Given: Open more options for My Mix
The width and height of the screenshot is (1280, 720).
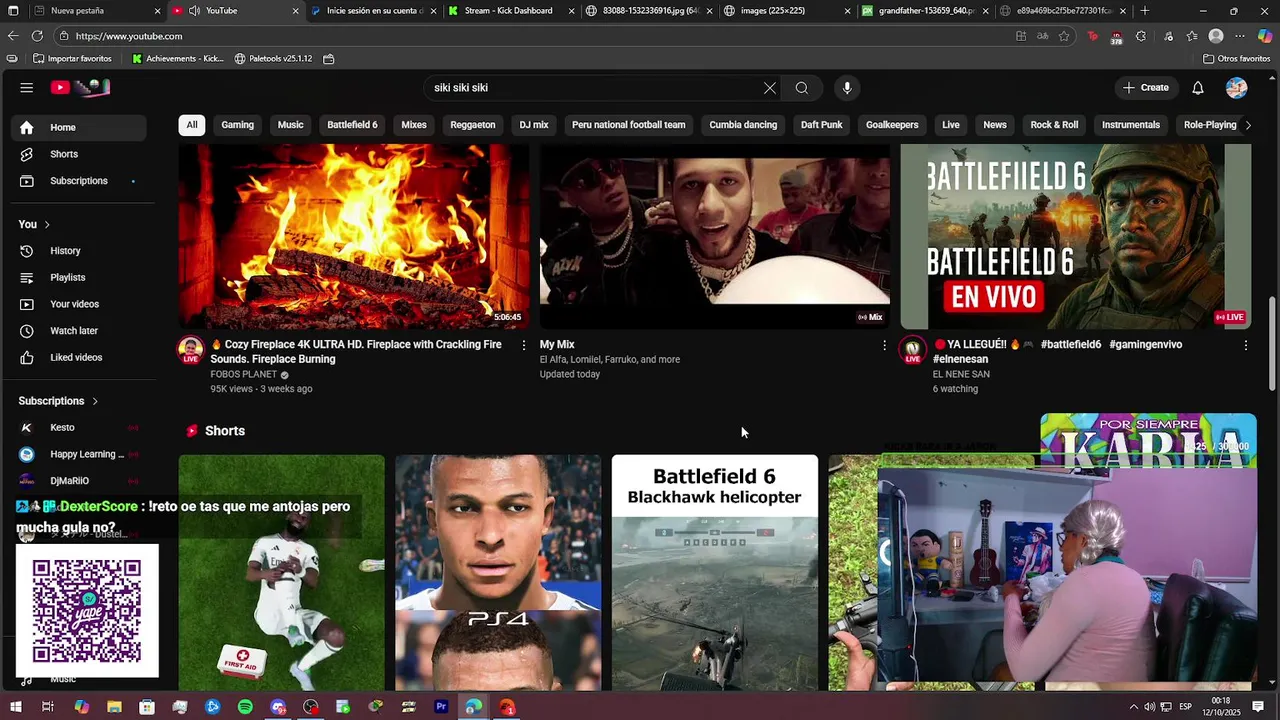Looking at the screenshot, I should 884,345.
